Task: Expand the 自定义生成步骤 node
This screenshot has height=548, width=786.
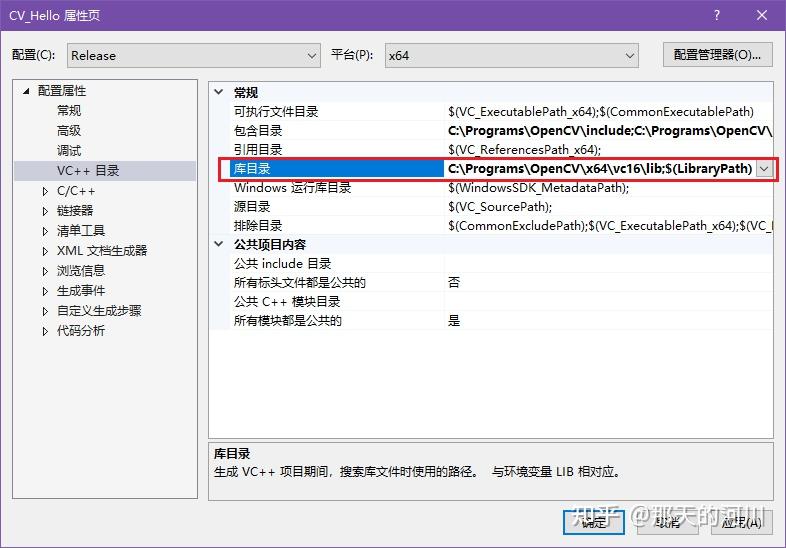Action: tap(45, 311)
